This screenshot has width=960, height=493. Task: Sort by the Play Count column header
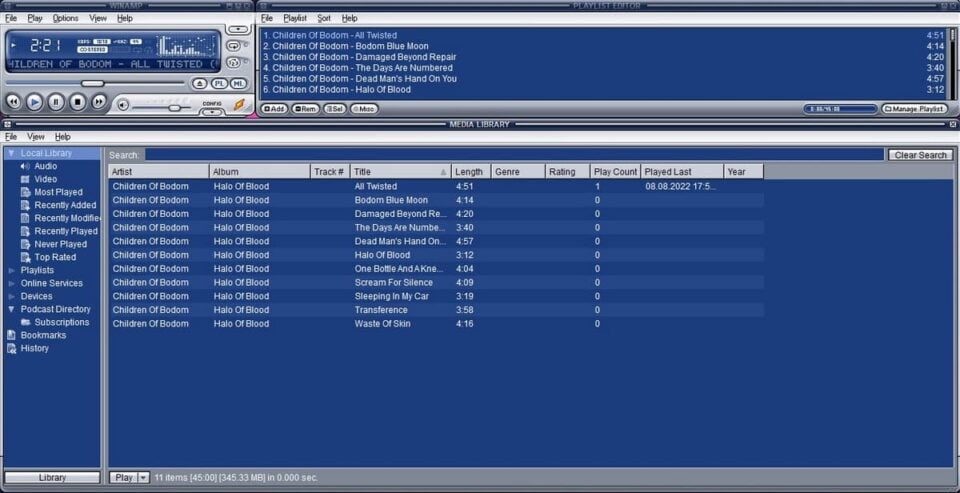tap(615, 172)
